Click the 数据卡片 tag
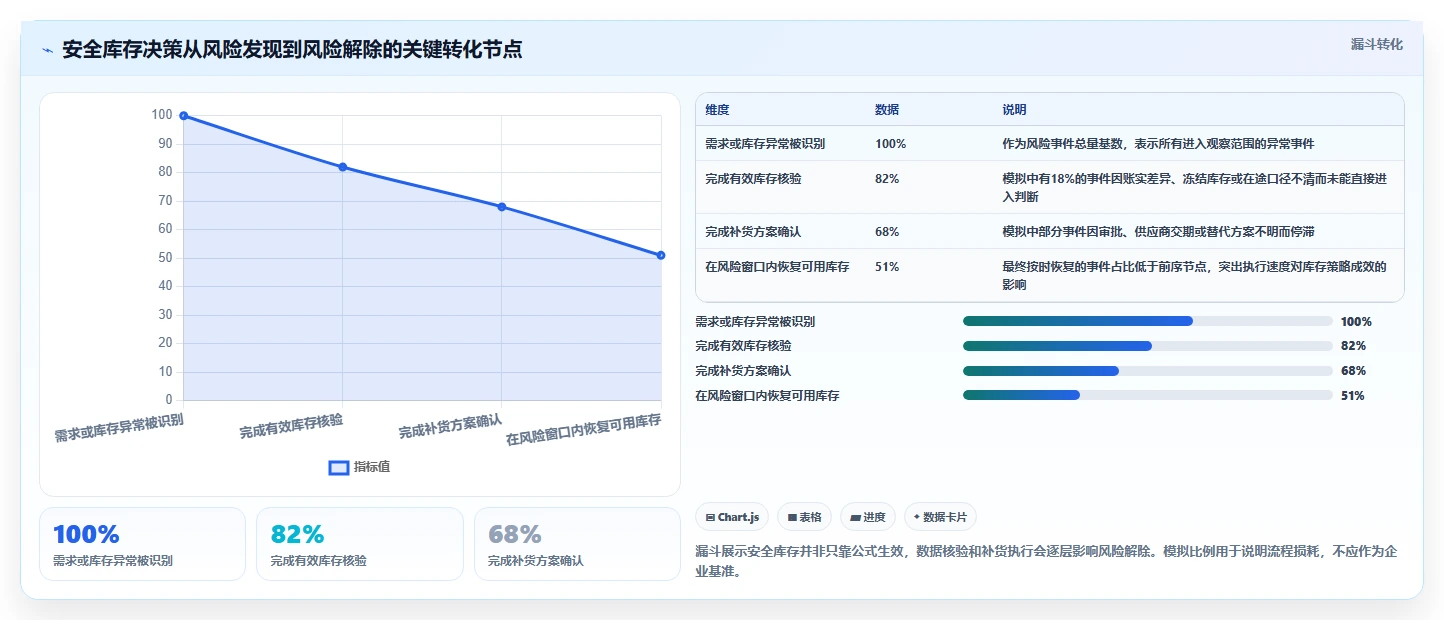Viewport: 1444px width, 620px height. click(x=940, y=517)
